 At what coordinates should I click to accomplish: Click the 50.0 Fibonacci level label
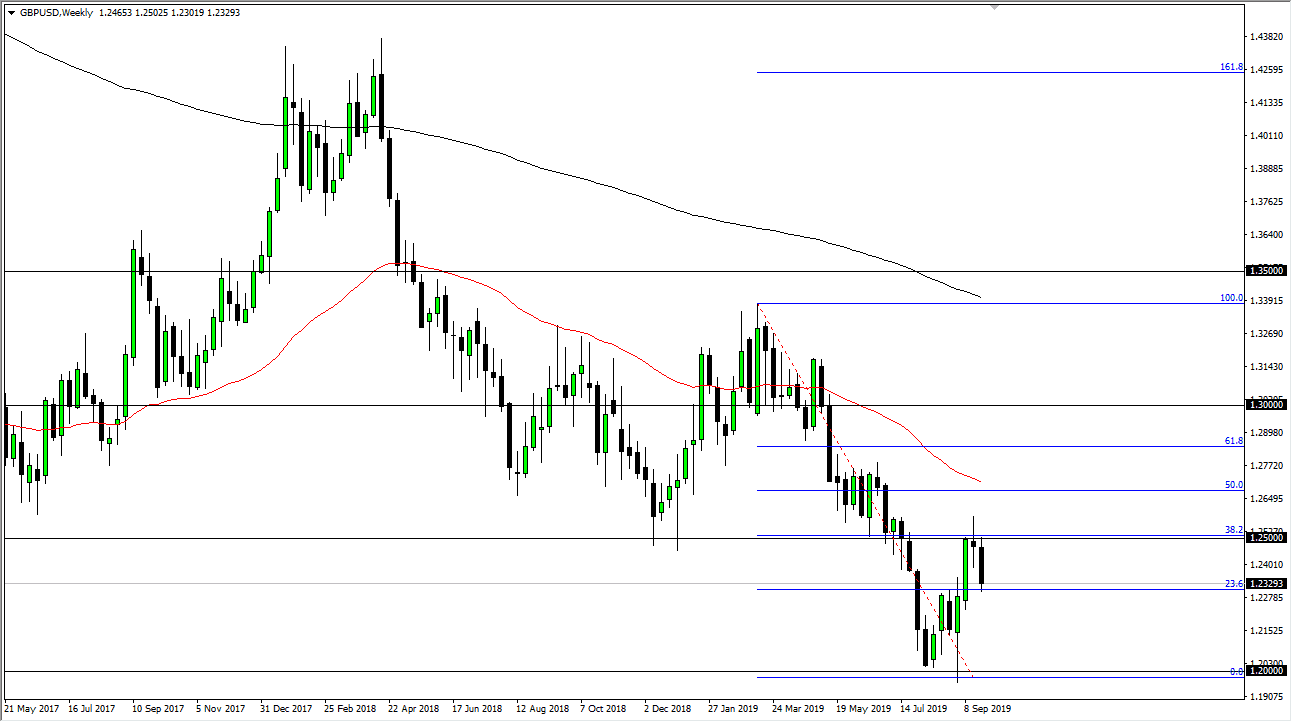[x=1236, y=484]
